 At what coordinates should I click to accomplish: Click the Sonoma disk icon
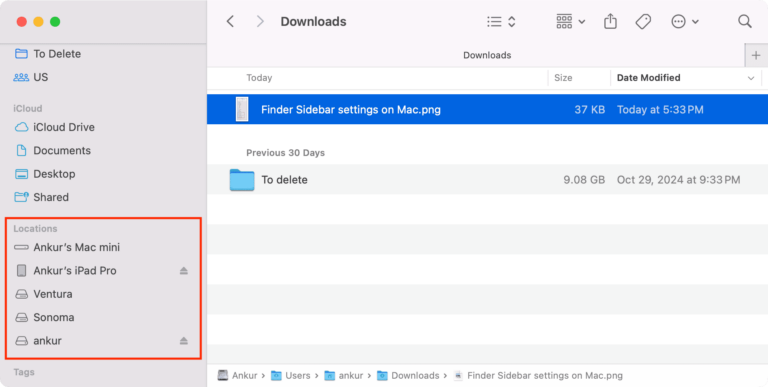click(x=22, y=317)
